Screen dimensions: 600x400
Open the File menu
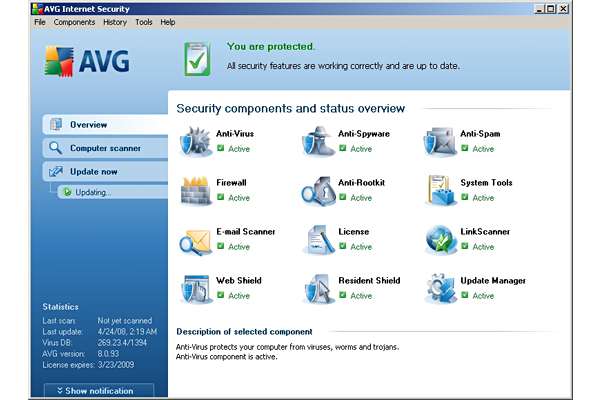coord(40,22)
